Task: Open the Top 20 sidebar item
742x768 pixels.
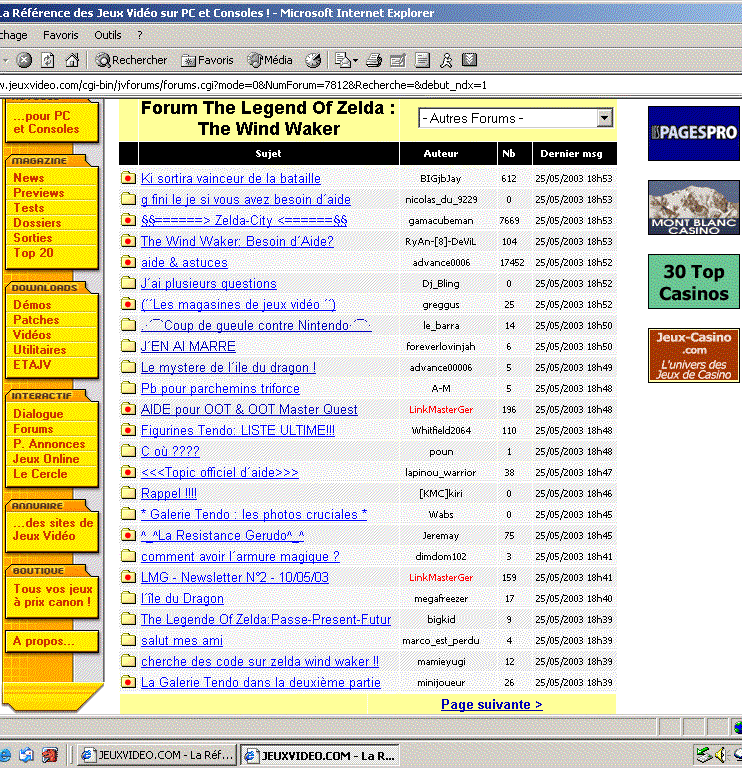Action: coord(33,253)
